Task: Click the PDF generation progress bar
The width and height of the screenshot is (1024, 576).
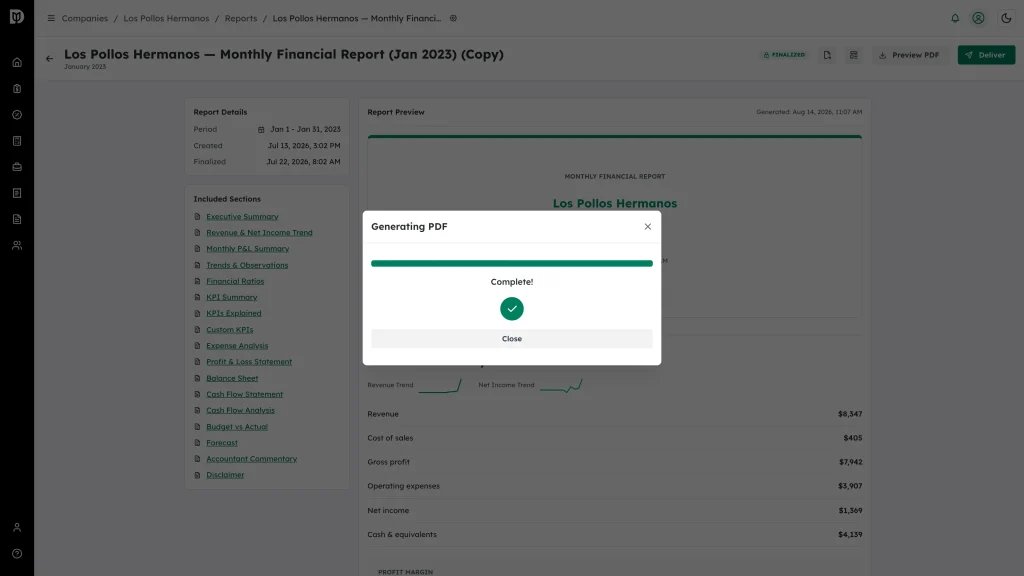Action: [511, 263]
